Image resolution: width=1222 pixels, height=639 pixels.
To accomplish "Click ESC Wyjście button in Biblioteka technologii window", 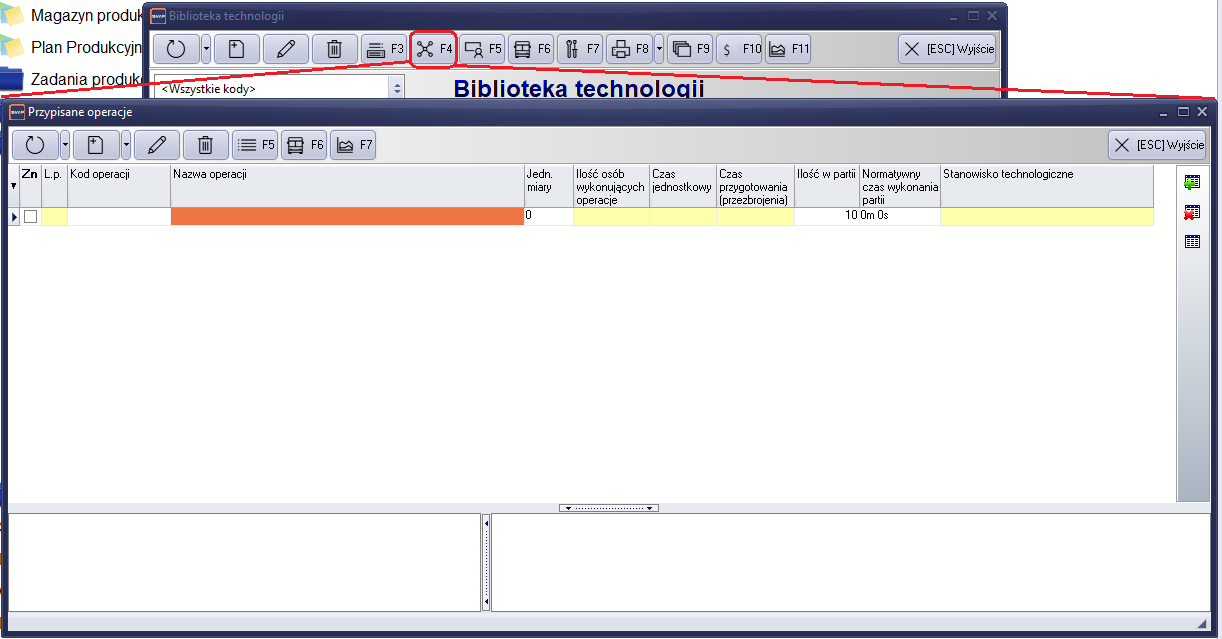I will 947,49.
